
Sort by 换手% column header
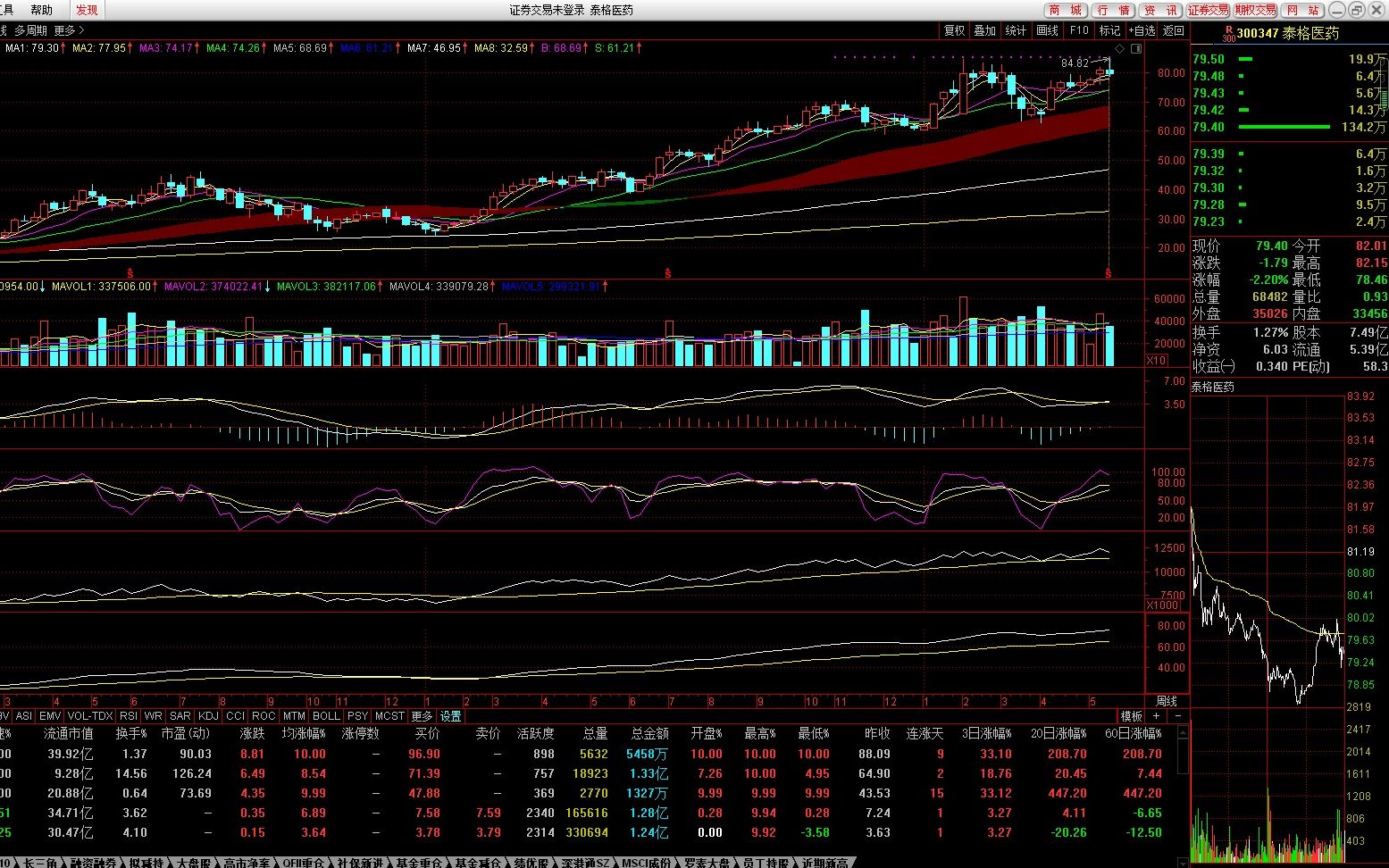(131, 733)
